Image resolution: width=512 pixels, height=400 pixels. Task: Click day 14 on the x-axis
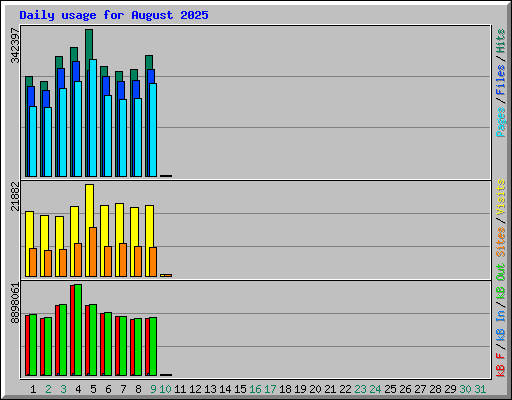click(225, 389)
